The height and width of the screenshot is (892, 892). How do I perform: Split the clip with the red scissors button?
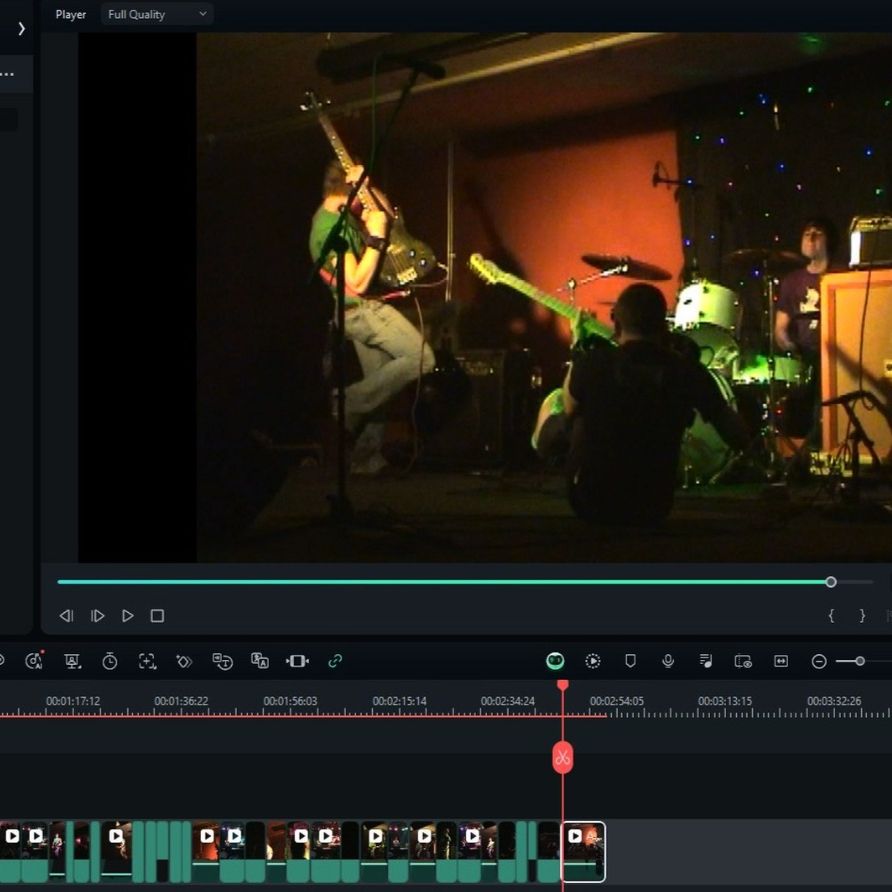tap(563, 758)
